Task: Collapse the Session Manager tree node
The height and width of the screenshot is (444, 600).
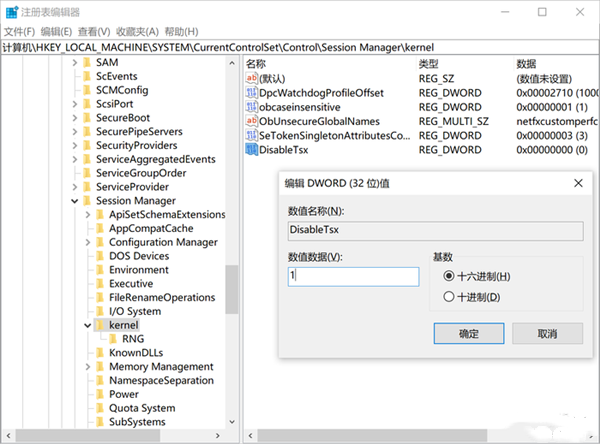Action: click(75, 201)
